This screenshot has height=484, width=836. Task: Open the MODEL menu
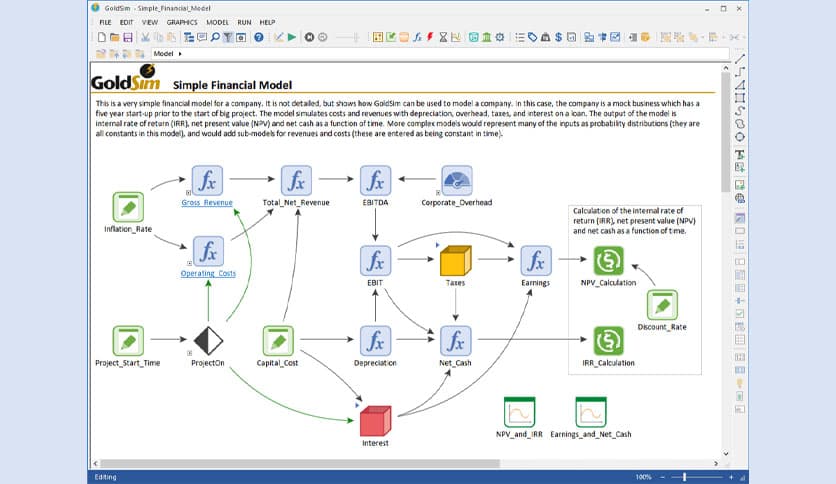217,21
